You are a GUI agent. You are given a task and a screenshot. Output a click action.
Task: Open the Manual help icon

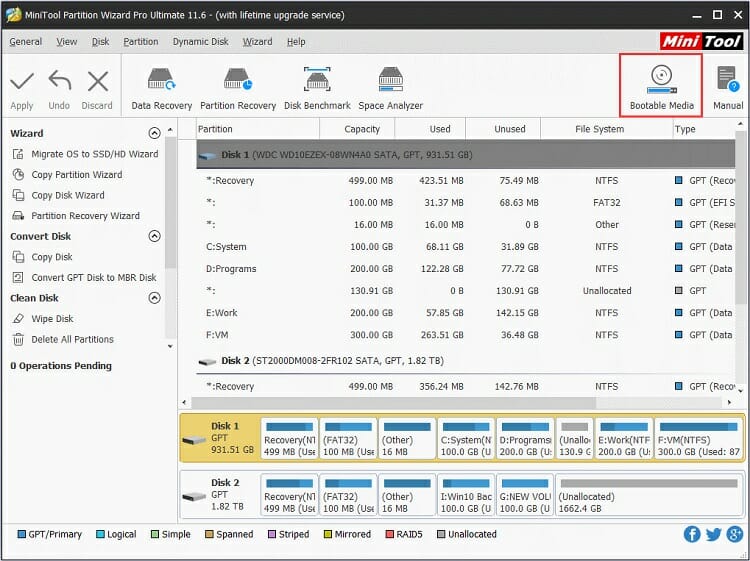coord(727,80)
